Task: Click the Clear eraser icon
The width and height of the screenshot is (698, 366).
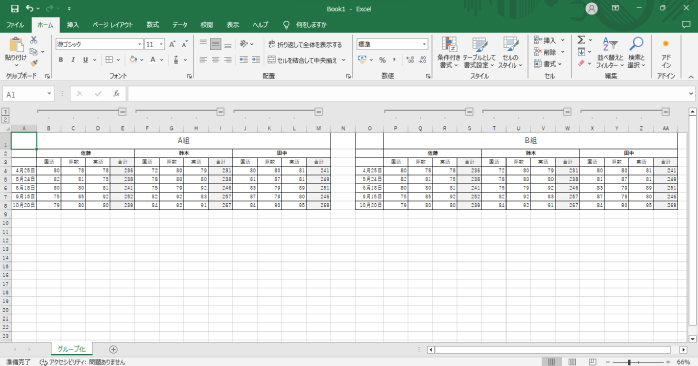Action: point(581,64)
